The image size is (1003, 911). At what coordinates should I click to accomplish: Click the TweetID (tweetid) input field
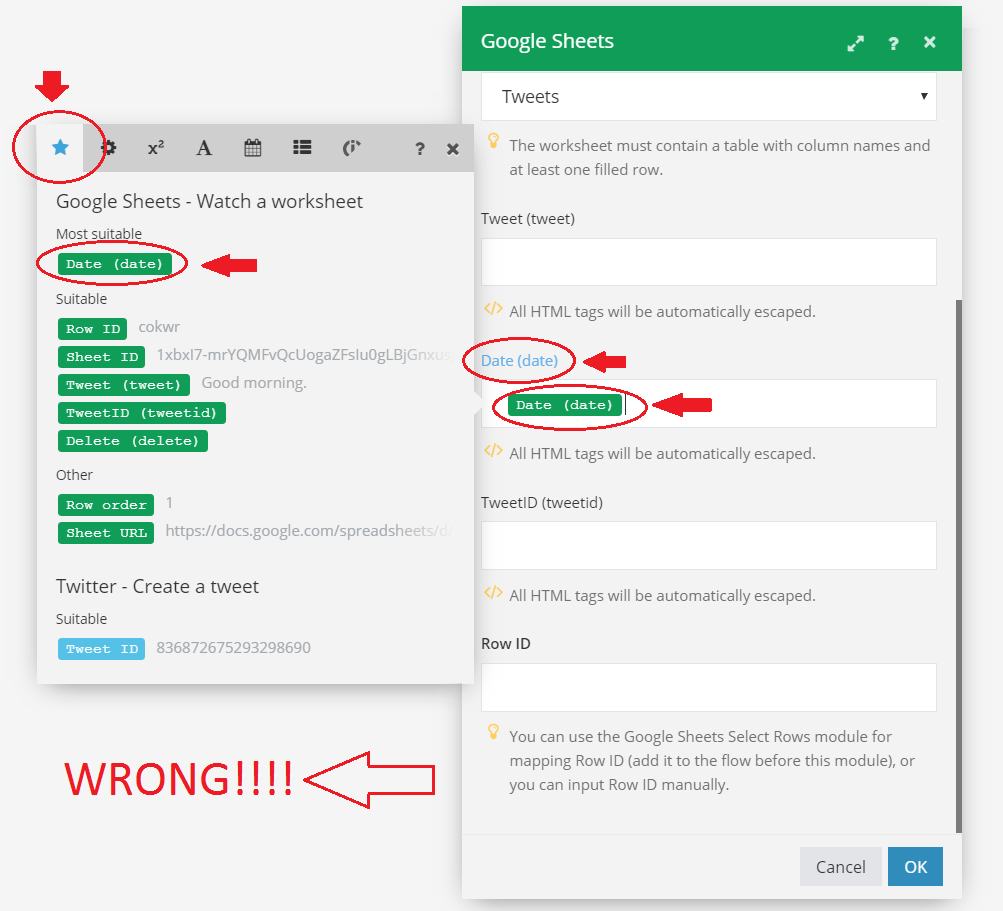point(709,546)
